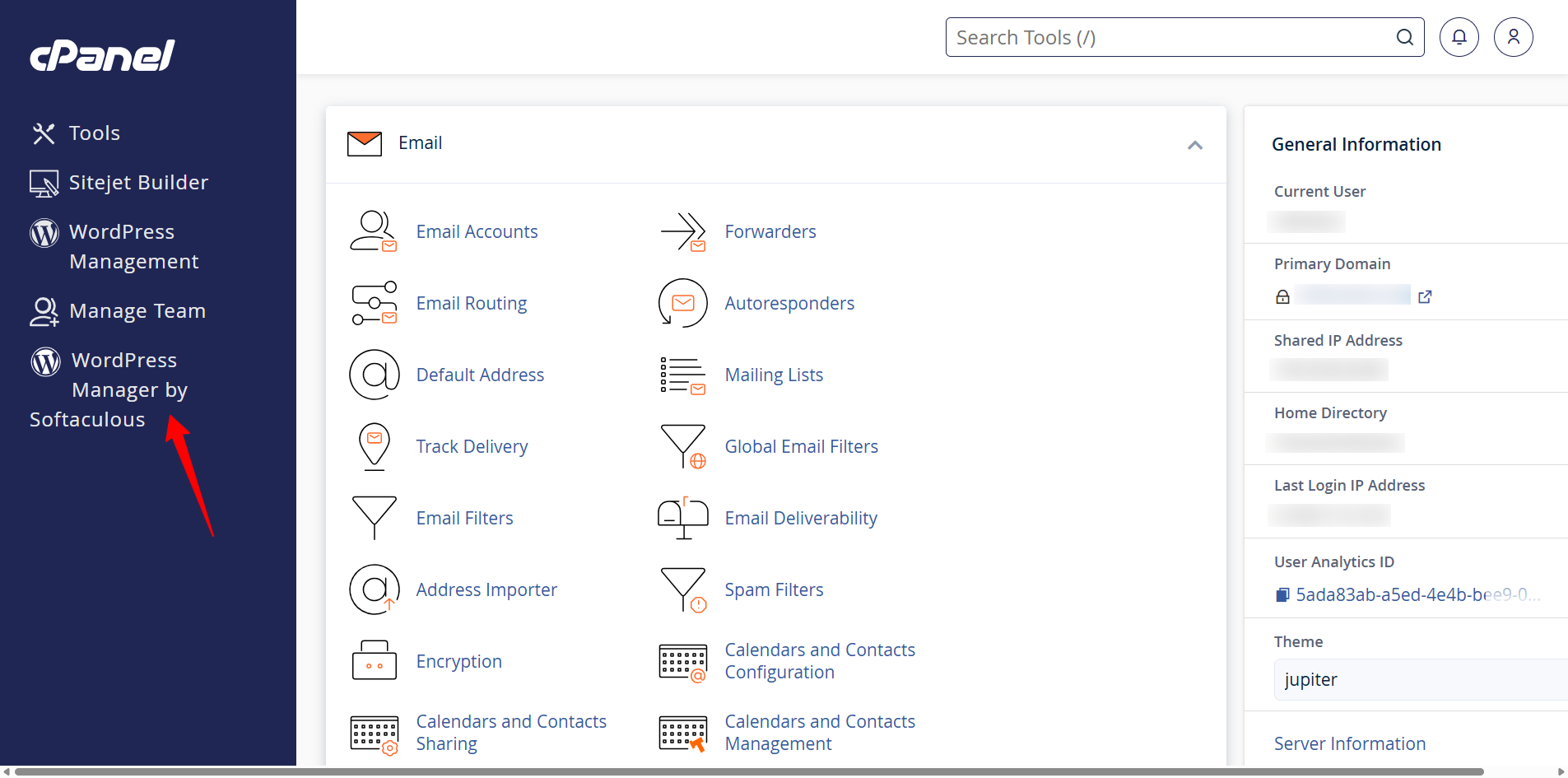Screen dimensions: 1568x778
Task: Click the Email Deliverability mailbox icon
Action: 683,519
